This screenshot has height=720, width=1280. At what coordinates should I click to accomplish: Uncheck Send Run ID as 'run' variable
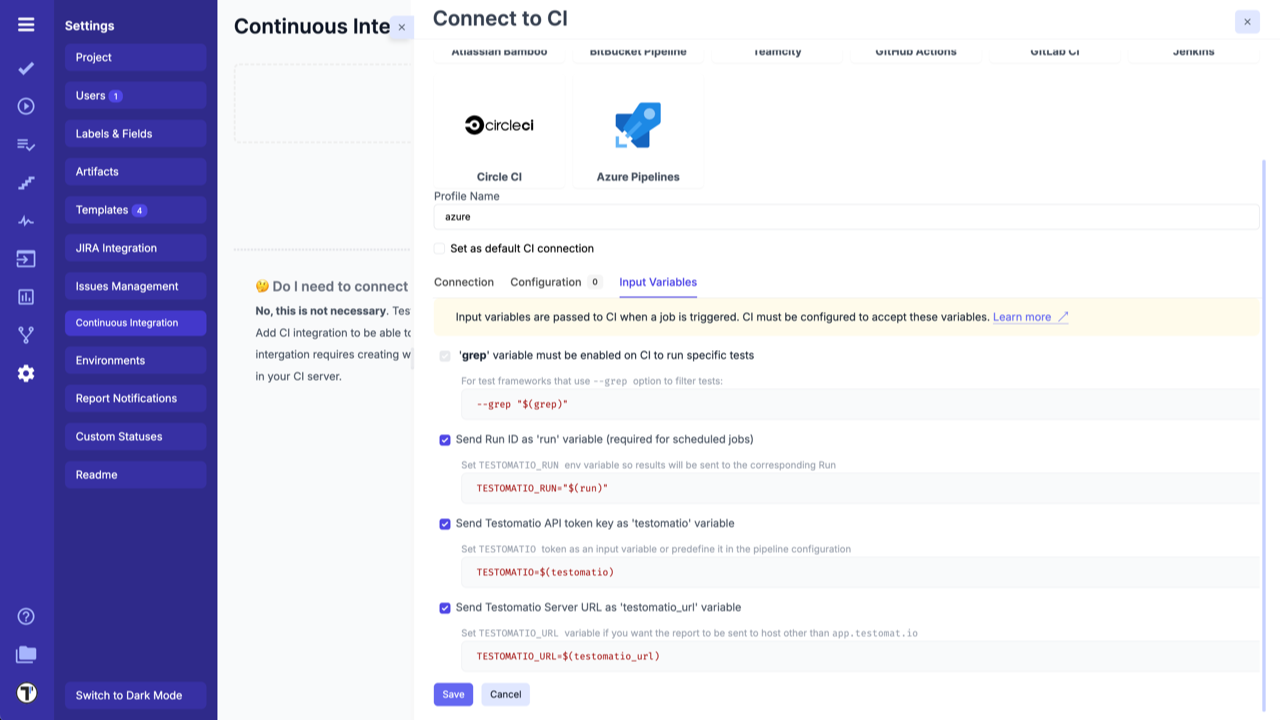(445, 440)
